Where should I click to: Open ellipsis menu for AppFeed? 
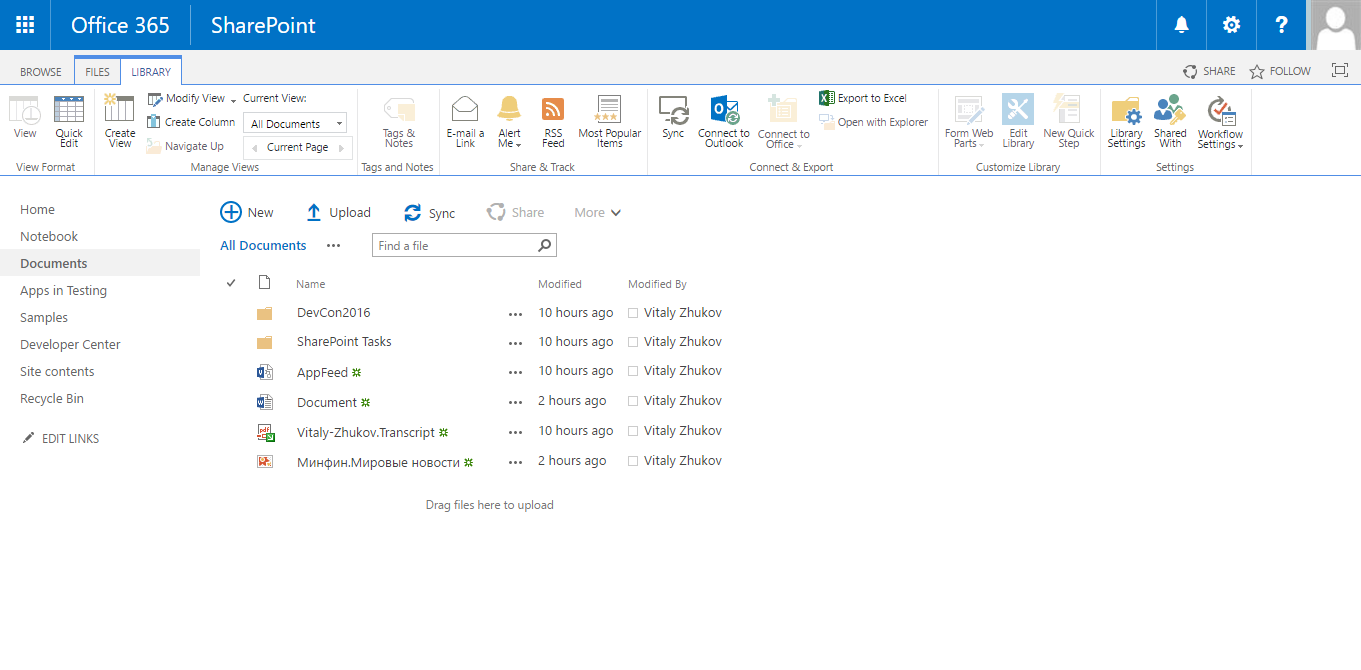coord(515,372)
